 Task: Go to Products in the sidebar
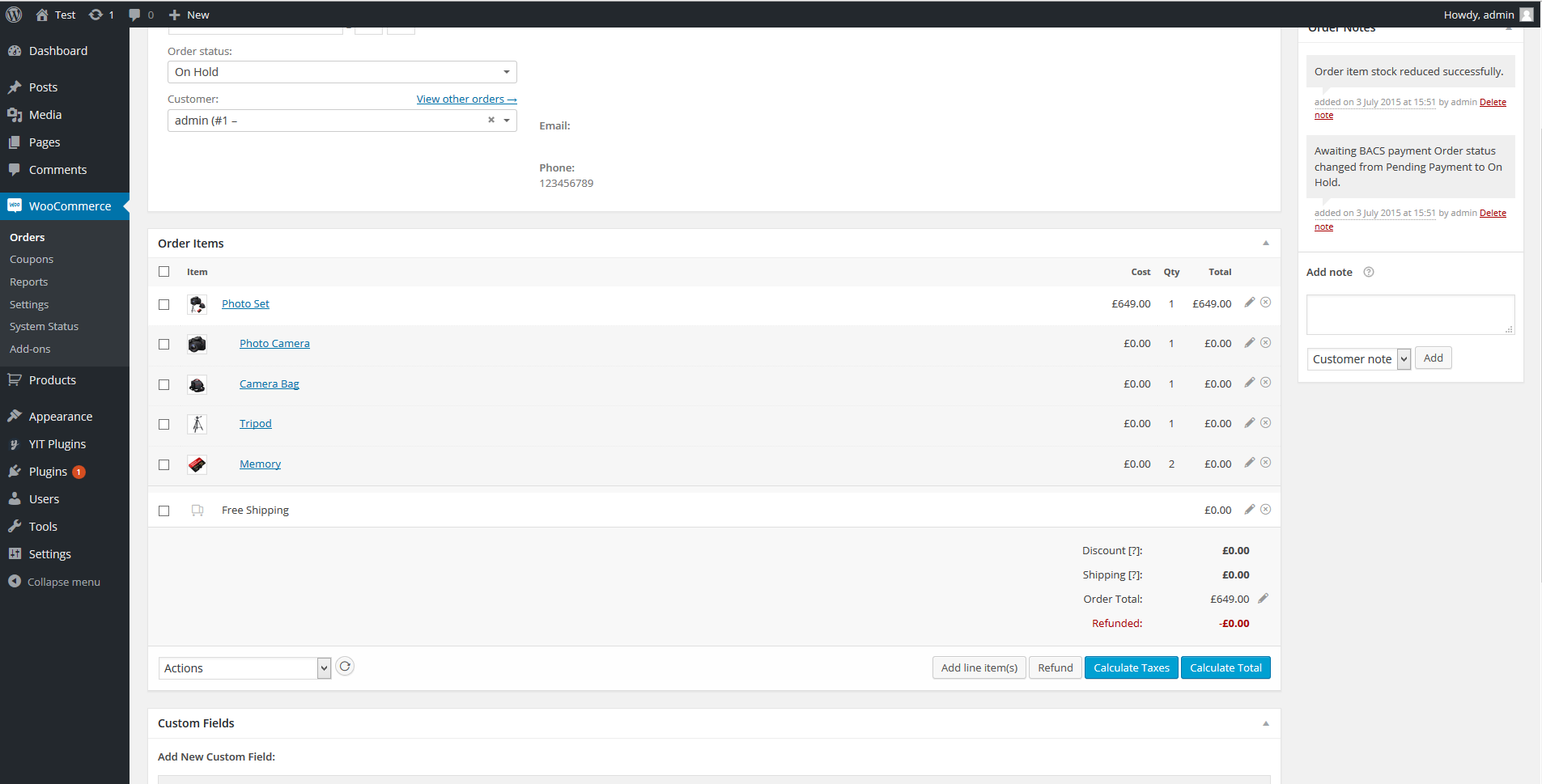point(52,380)
